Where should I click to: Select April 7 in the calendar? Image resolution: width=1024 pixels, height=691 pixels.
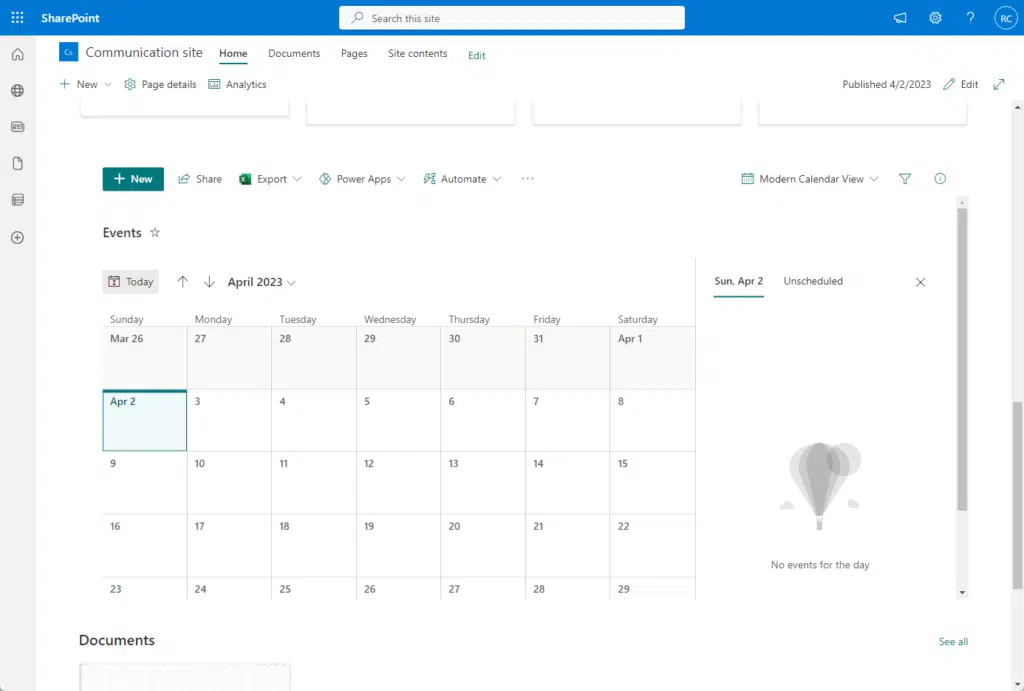568,421
